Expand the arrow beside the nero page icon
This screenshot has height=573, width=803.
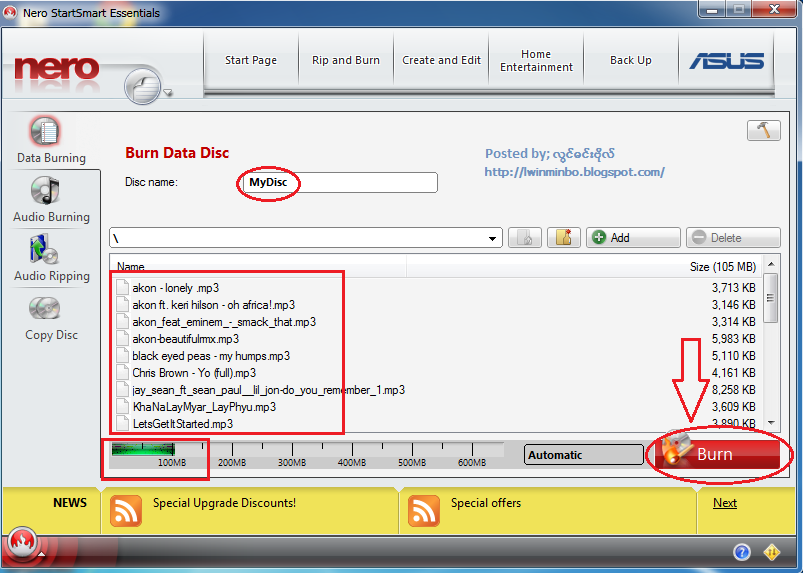tap(167, 93)
